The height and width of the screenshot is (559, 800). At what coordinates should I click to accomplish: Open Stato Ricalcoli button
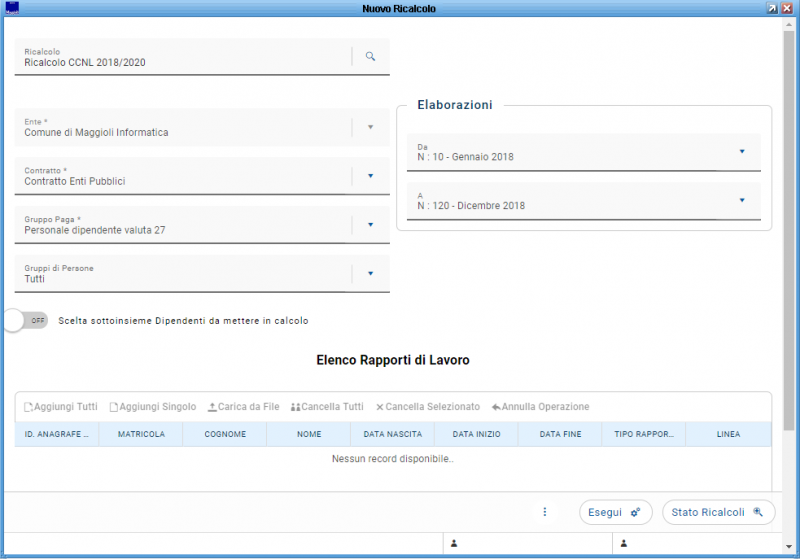pos(718,512)
